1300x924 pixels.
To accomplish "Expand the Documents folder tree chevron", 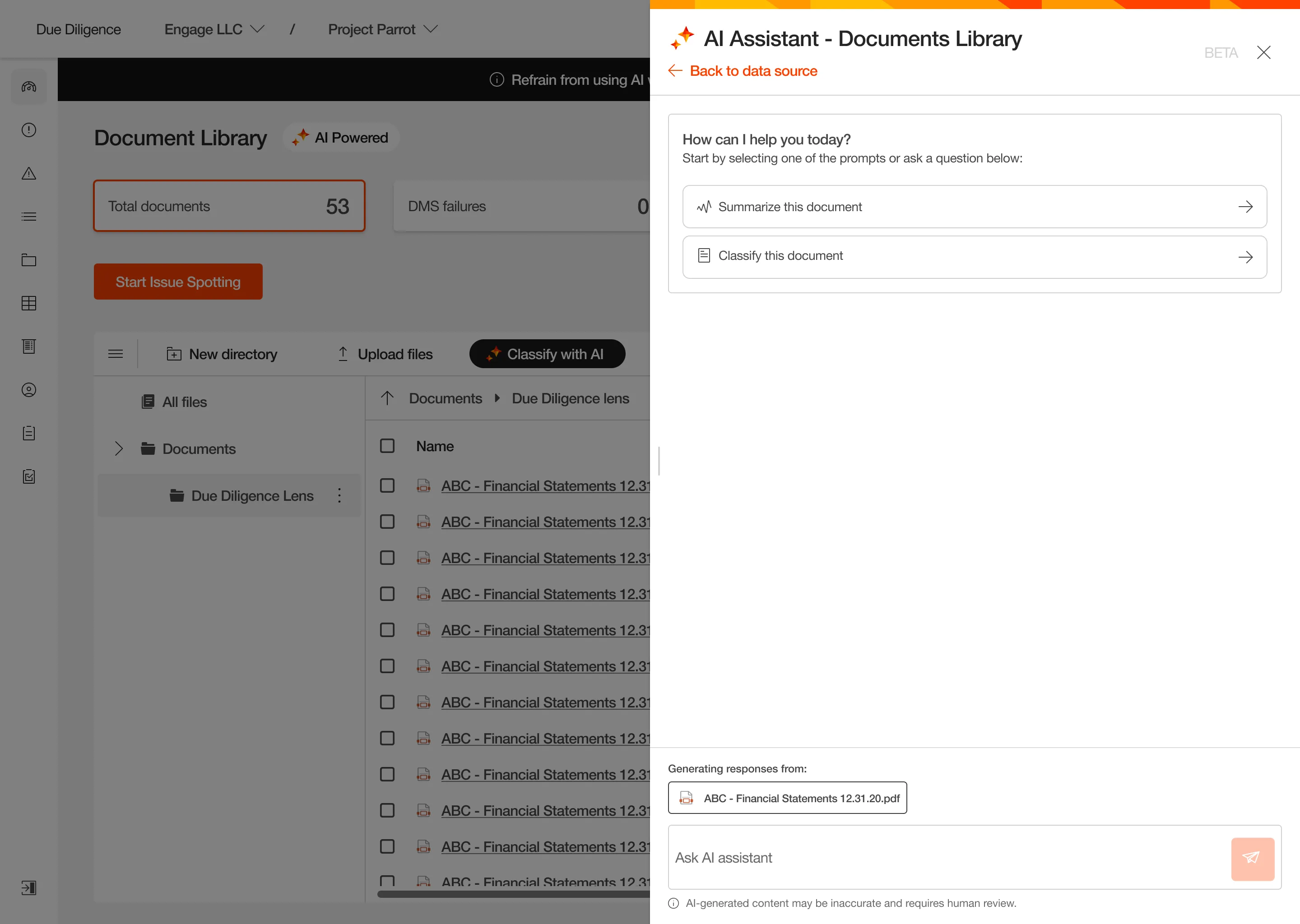I will pos(118,448).
